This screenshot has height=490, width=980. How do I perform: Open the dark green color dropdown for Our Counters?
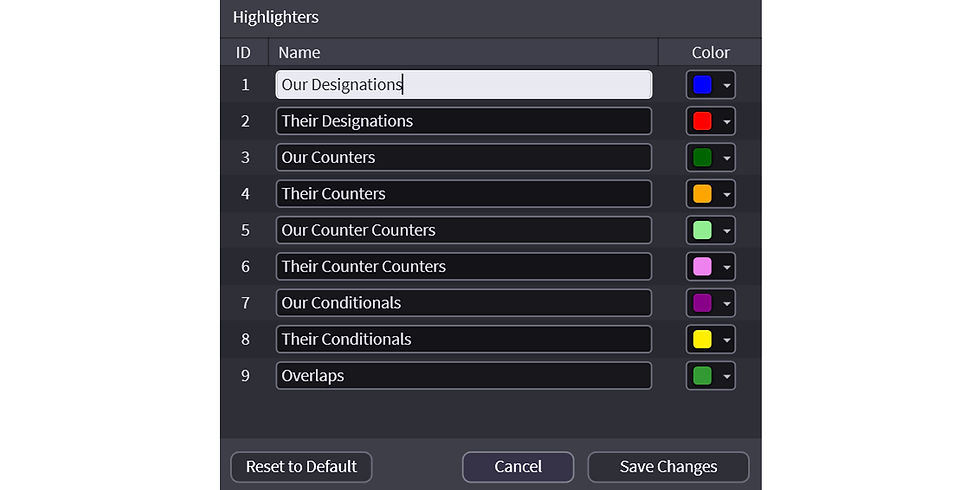pos(726,158)
